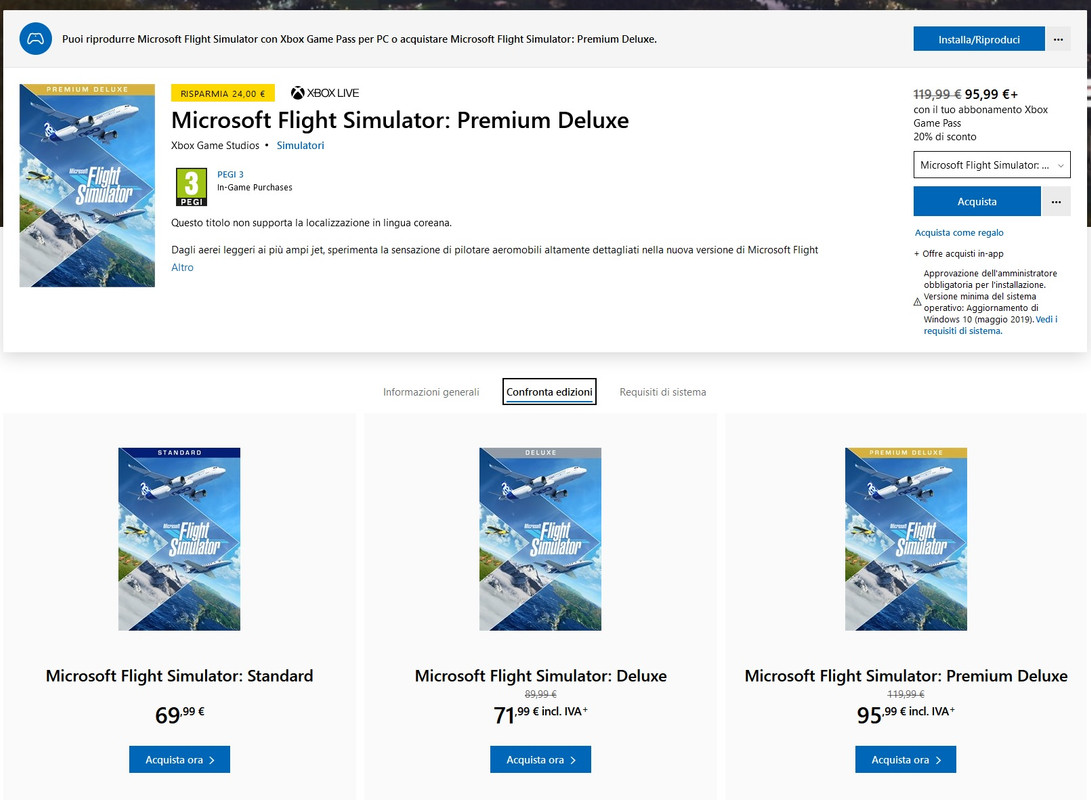Click the Acquista come regalo link
The height and width of the screenshot is (800, 1091).
(x=959, y=232)
